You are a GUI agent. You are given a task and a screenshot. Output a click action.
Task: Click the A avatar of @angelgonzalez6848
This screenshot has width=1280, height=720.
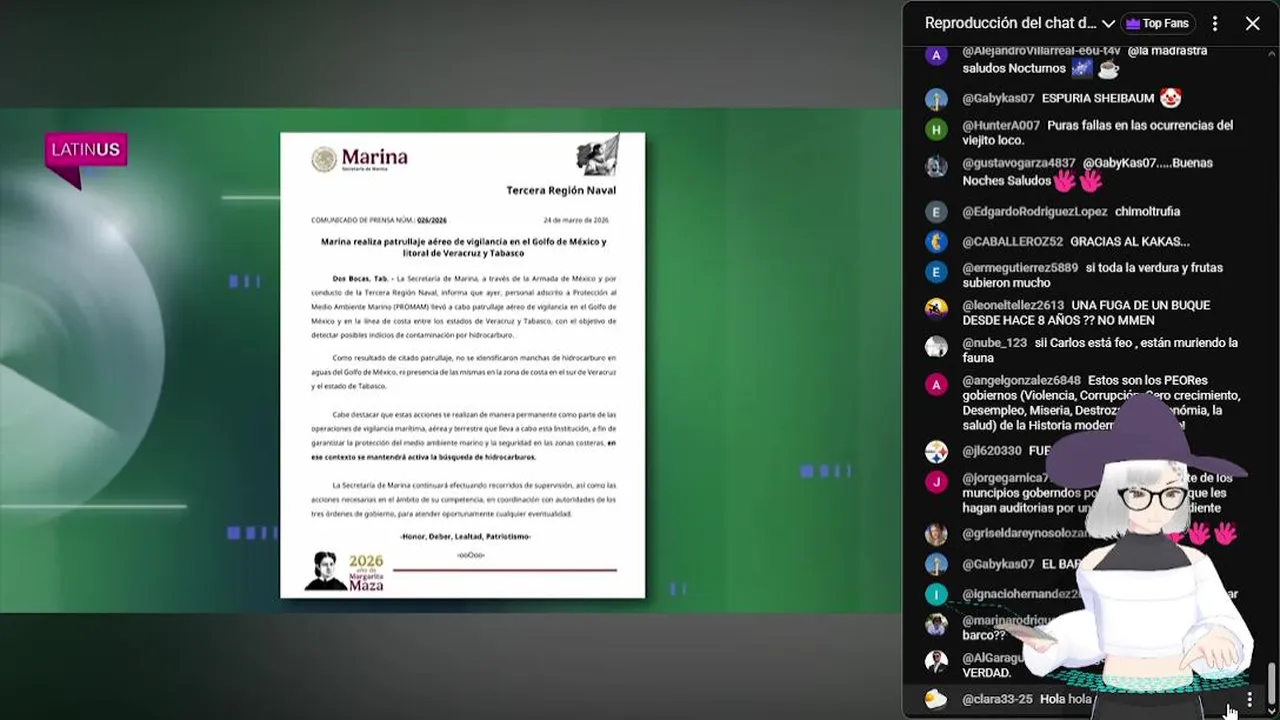(936, 385)
